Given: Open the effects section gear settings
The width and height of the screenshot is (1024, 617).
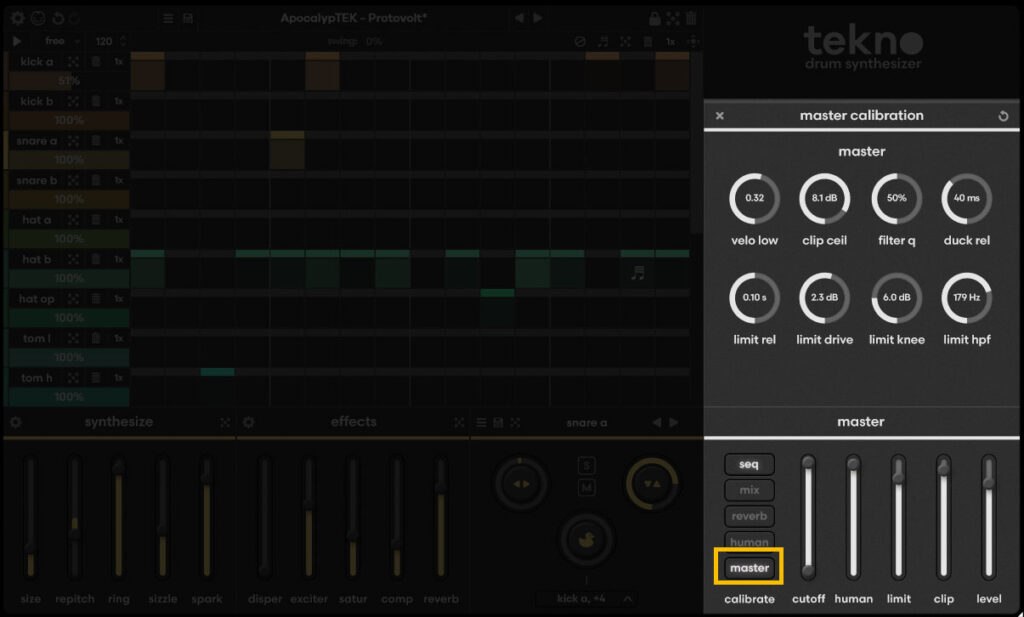Looking at the screenshot, I should tap(248, 423).
